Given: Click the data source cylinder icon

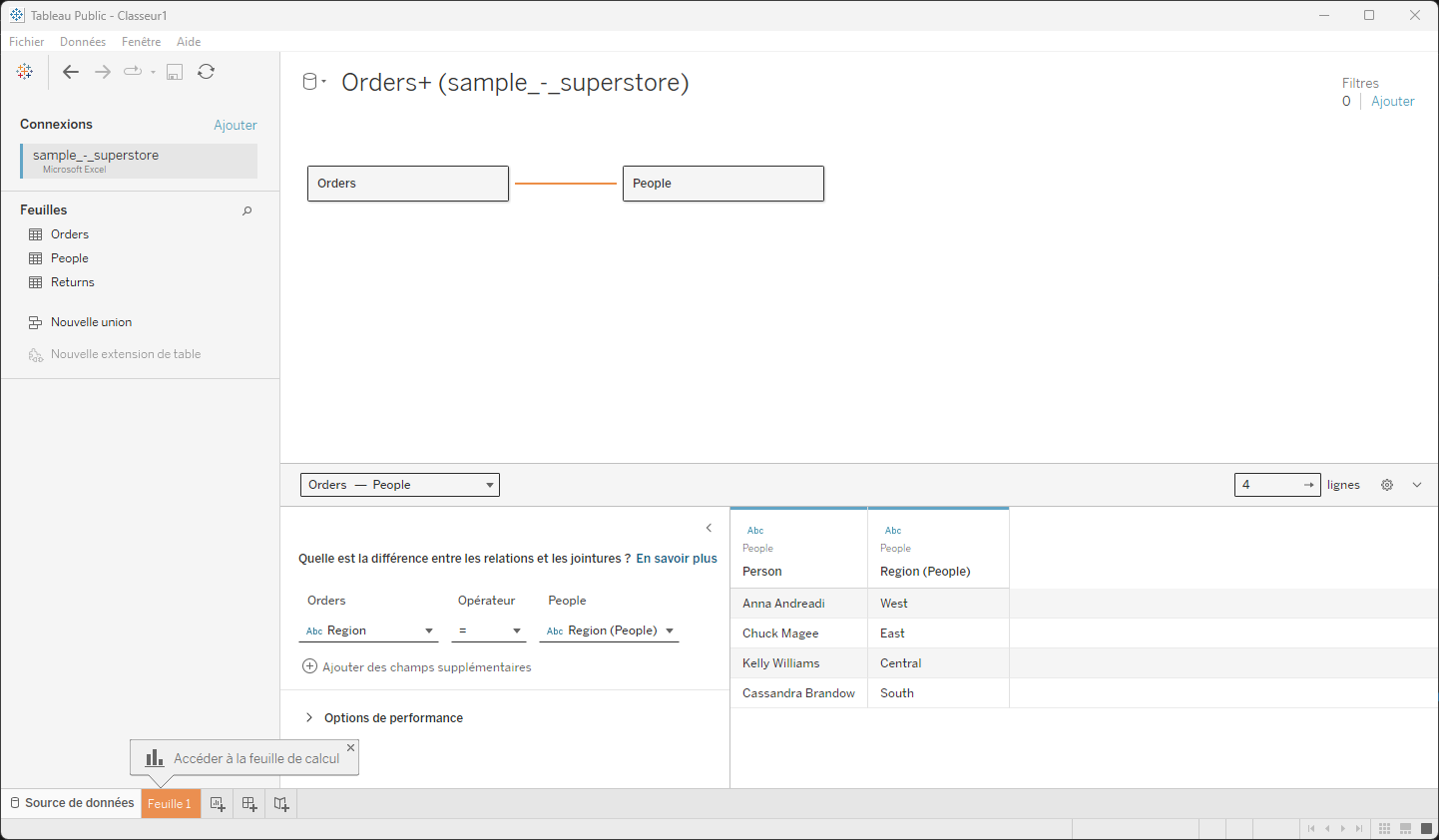Looking at the screenshot, I should coord(310,82).
